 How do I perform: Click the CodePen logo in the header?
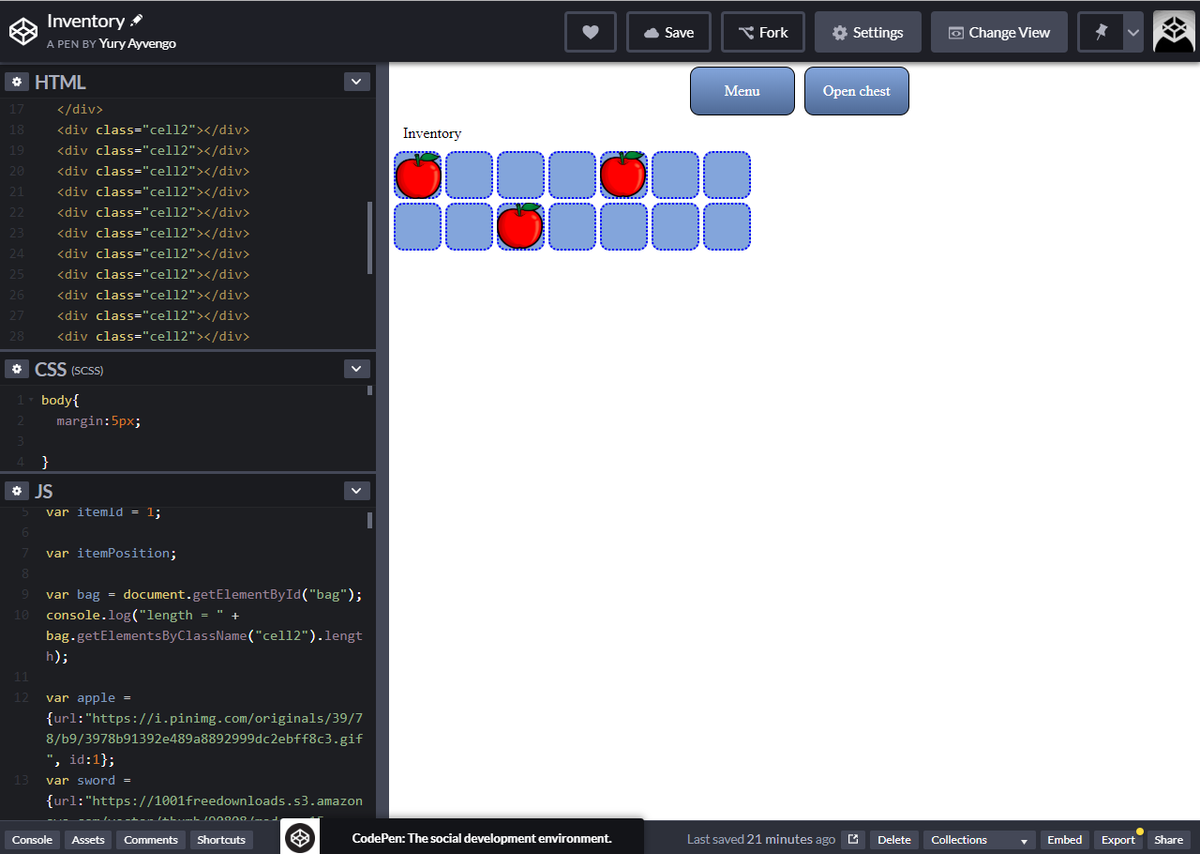click(23, 32)
